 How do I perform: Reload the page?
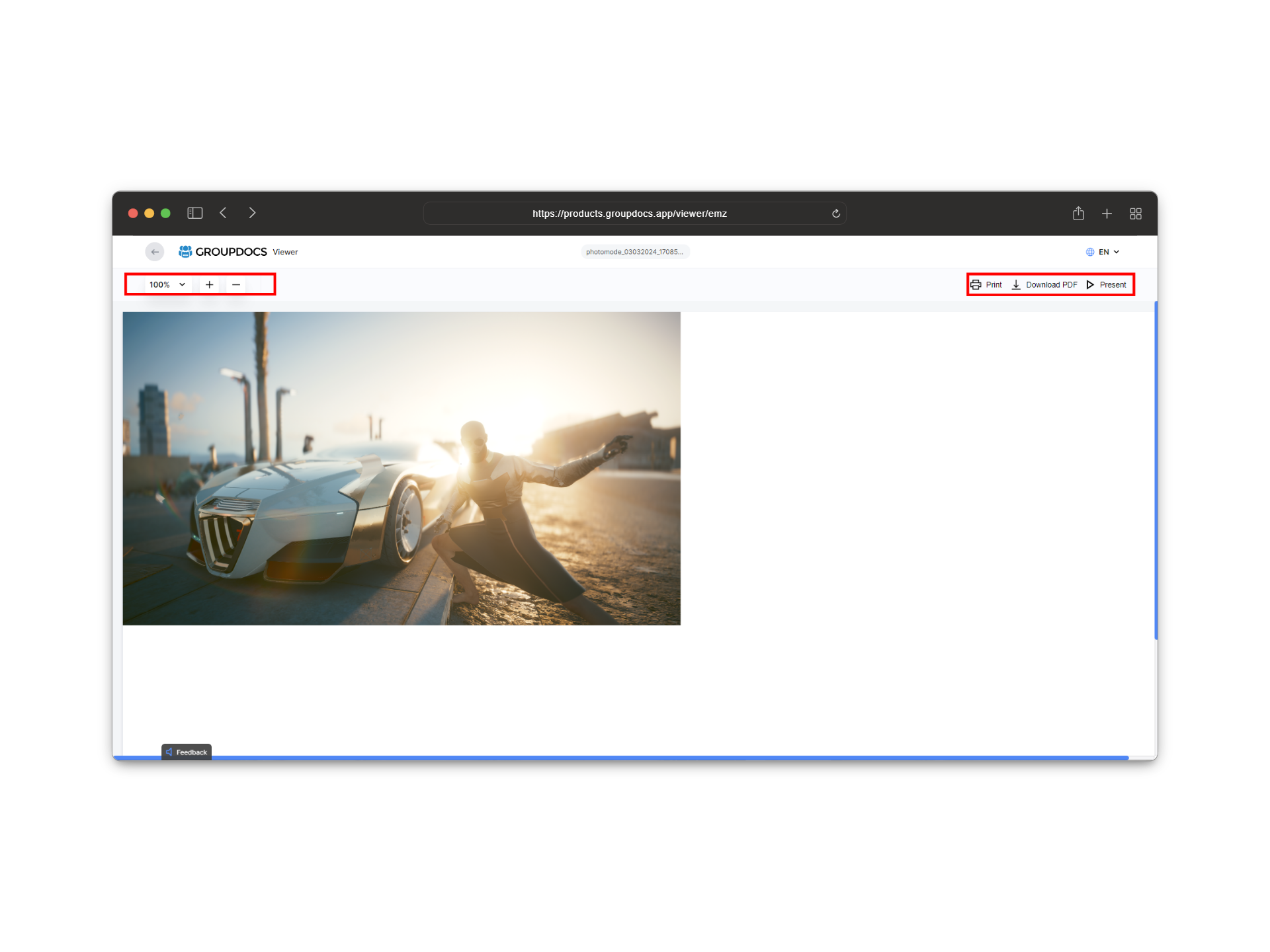pyautogui.click(x=836, y=214)
